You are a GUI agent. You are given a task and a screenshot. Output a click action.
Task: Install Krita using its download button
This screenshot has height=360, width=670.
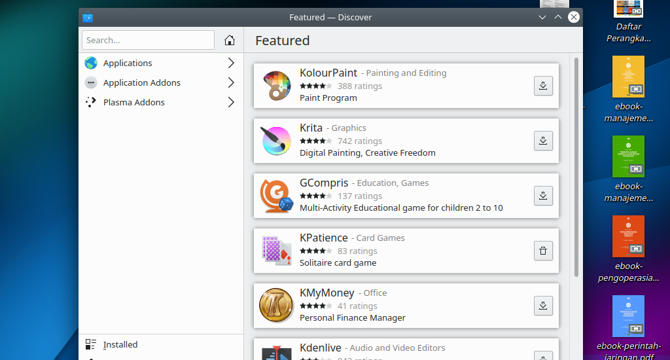(543, 141)
